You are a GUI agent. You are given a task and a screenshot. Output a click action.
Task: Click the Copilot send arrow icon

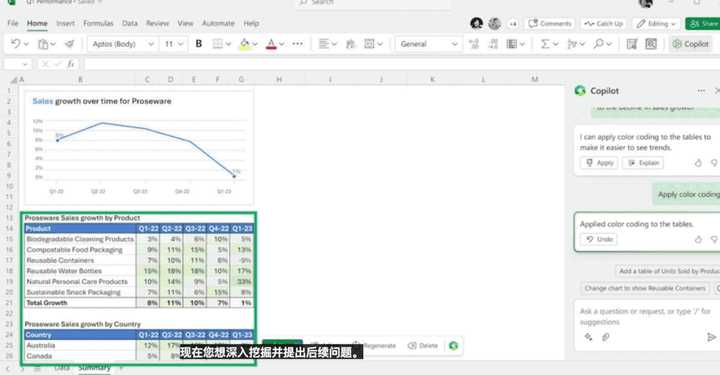coord(711,337)
